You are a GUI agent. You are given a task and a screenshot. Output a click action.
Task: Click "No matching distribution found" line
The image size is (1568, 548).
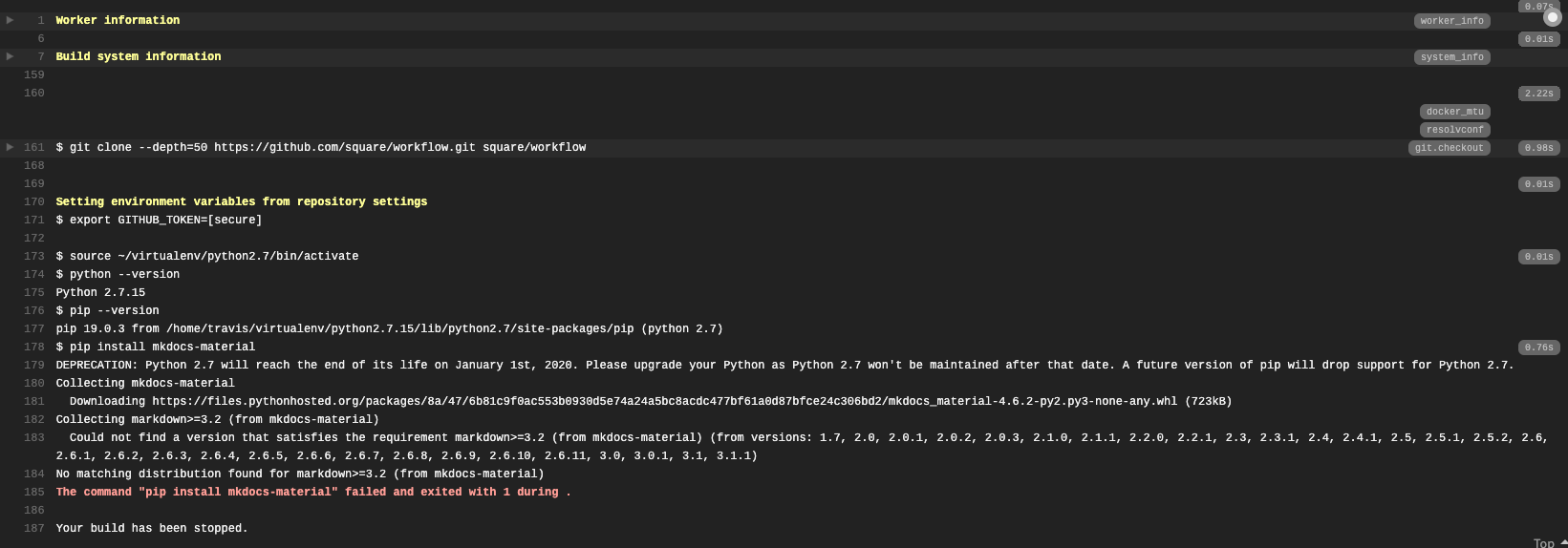[300, 474]
